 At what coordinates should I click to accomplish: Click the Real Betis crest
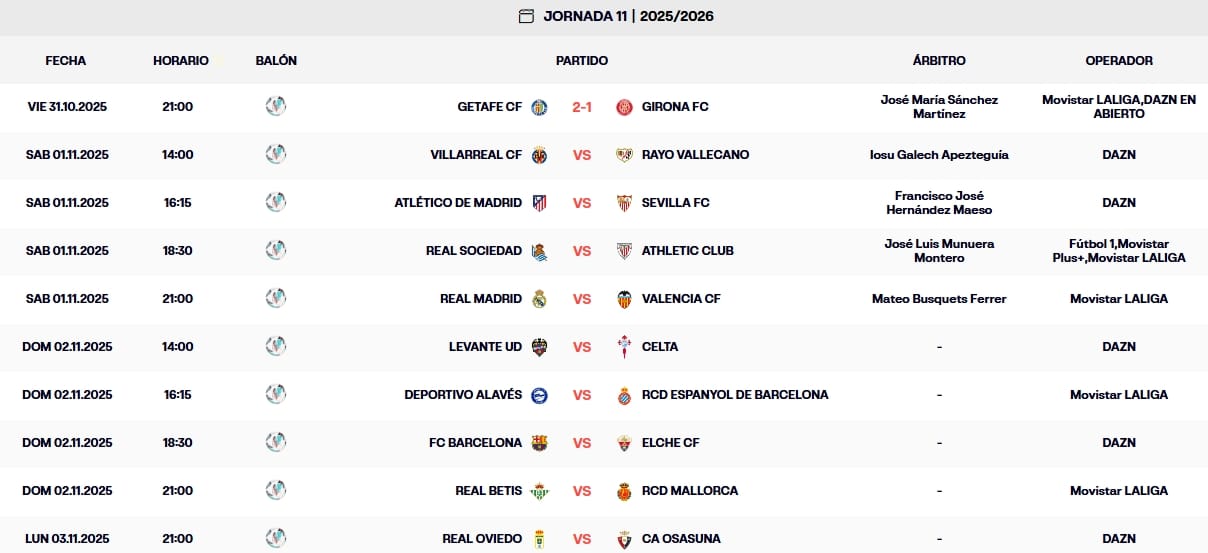pos(539,491)
